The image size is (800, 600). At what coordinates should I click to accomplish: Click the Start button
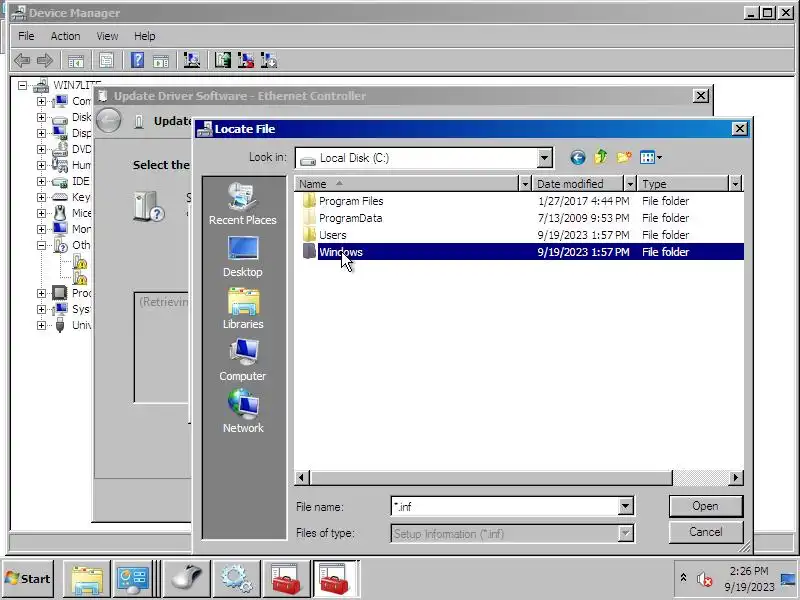(28, 579)
